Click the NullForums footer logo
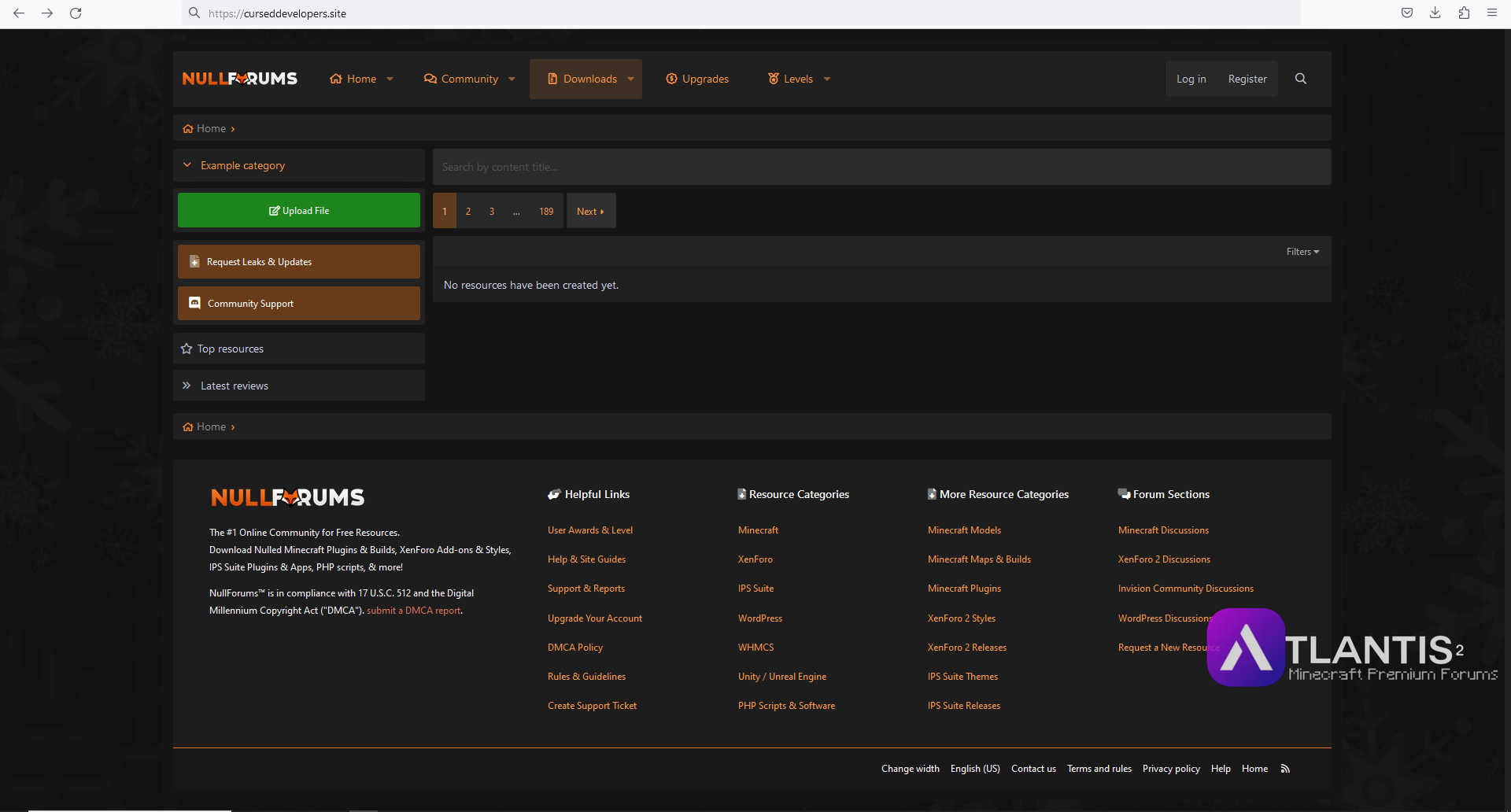Viewport: 1511px width, 812px height. 287,497
